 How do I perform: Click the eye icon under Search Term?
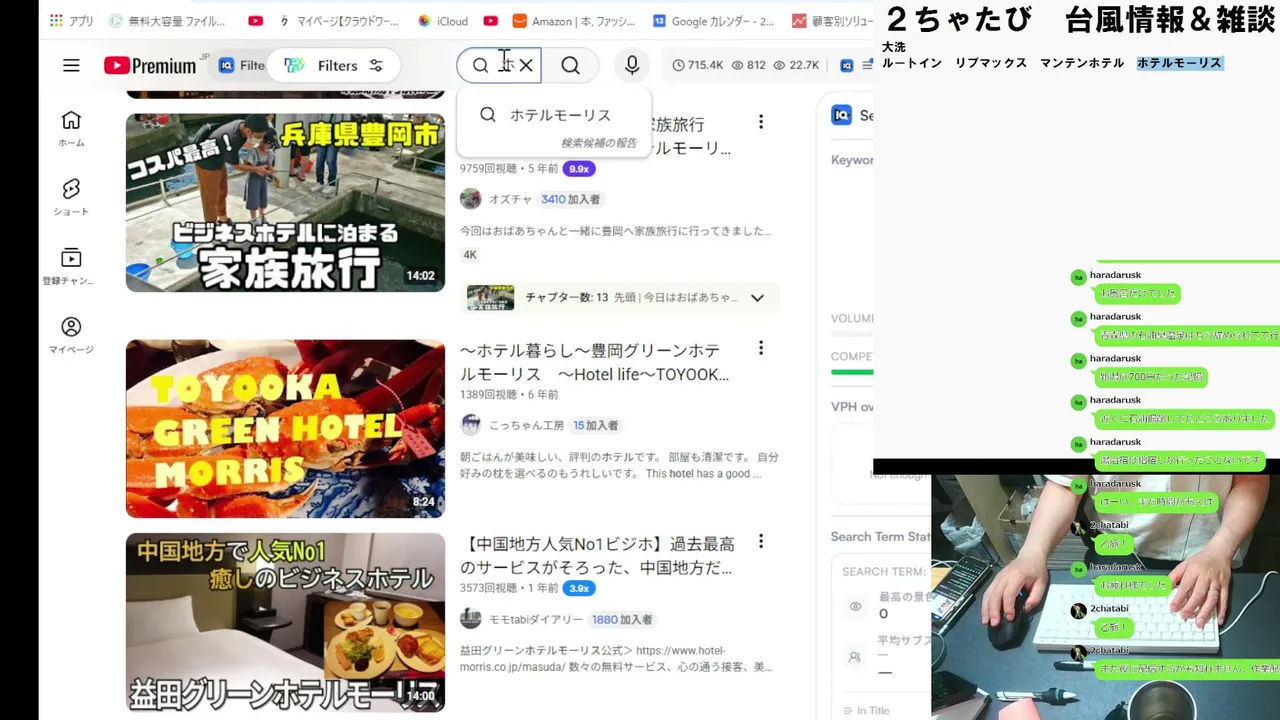point(855,607)
